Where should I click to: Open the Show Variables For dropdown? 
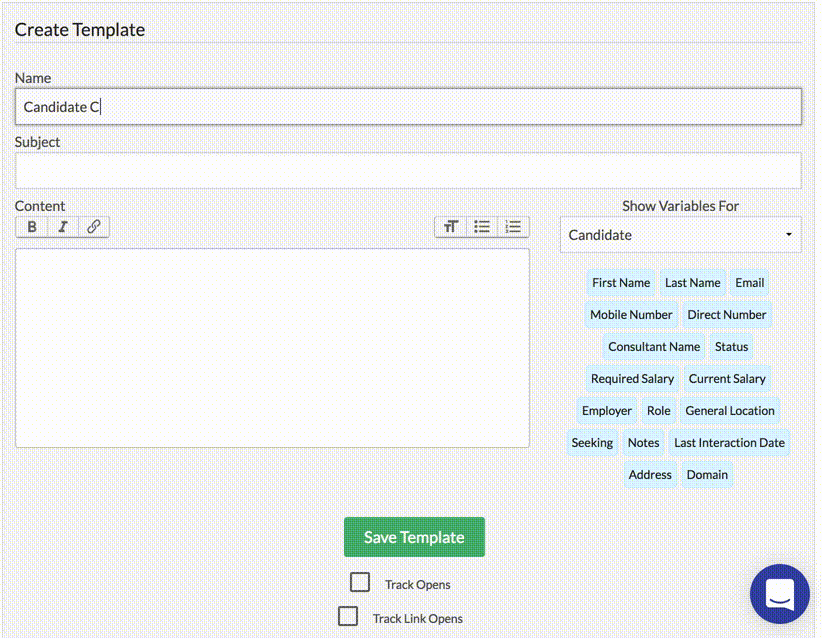pyautogui.click(x=680, y=235)
